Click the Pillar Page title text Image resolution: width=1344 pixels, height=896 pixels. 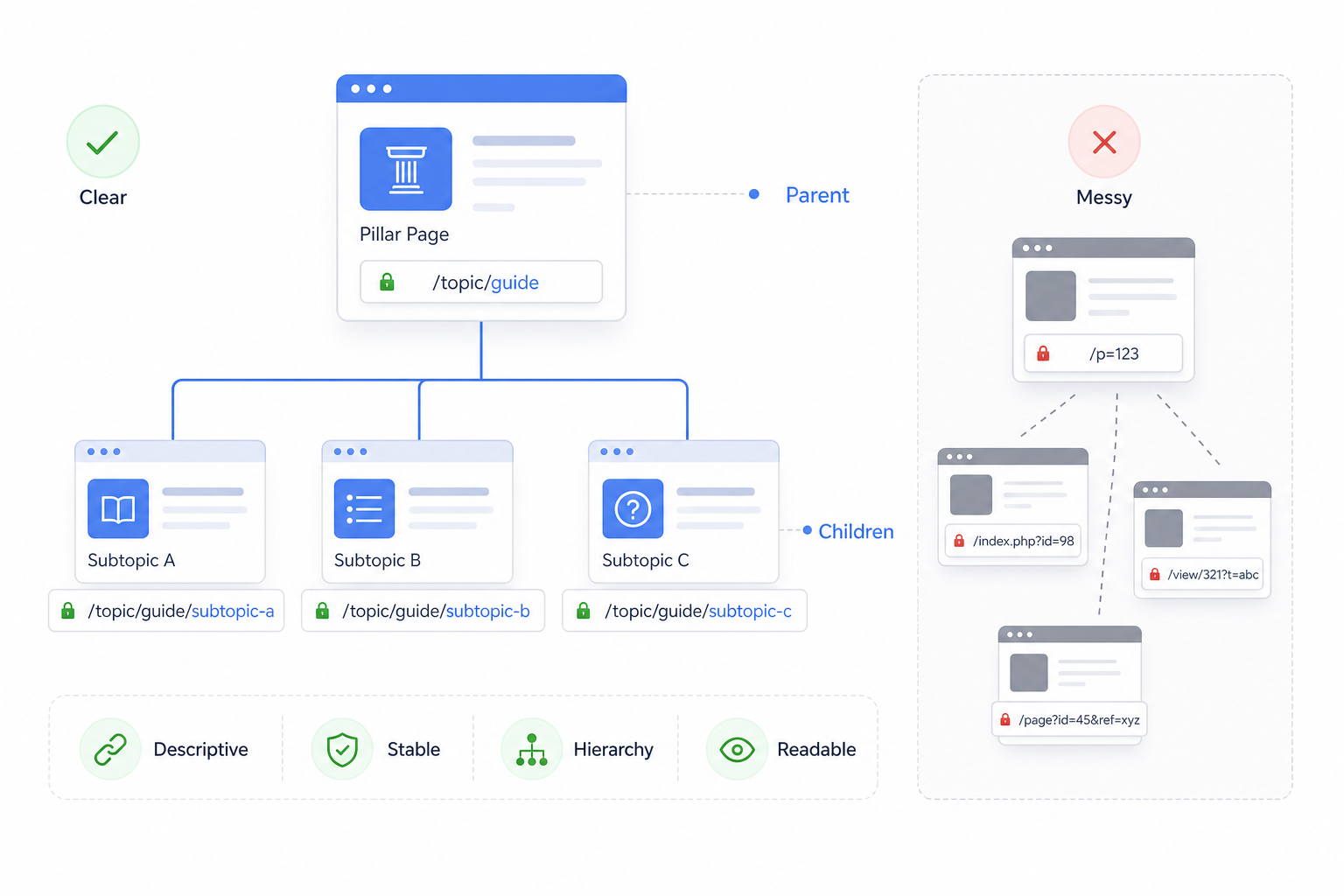click(x=404, y=234)
